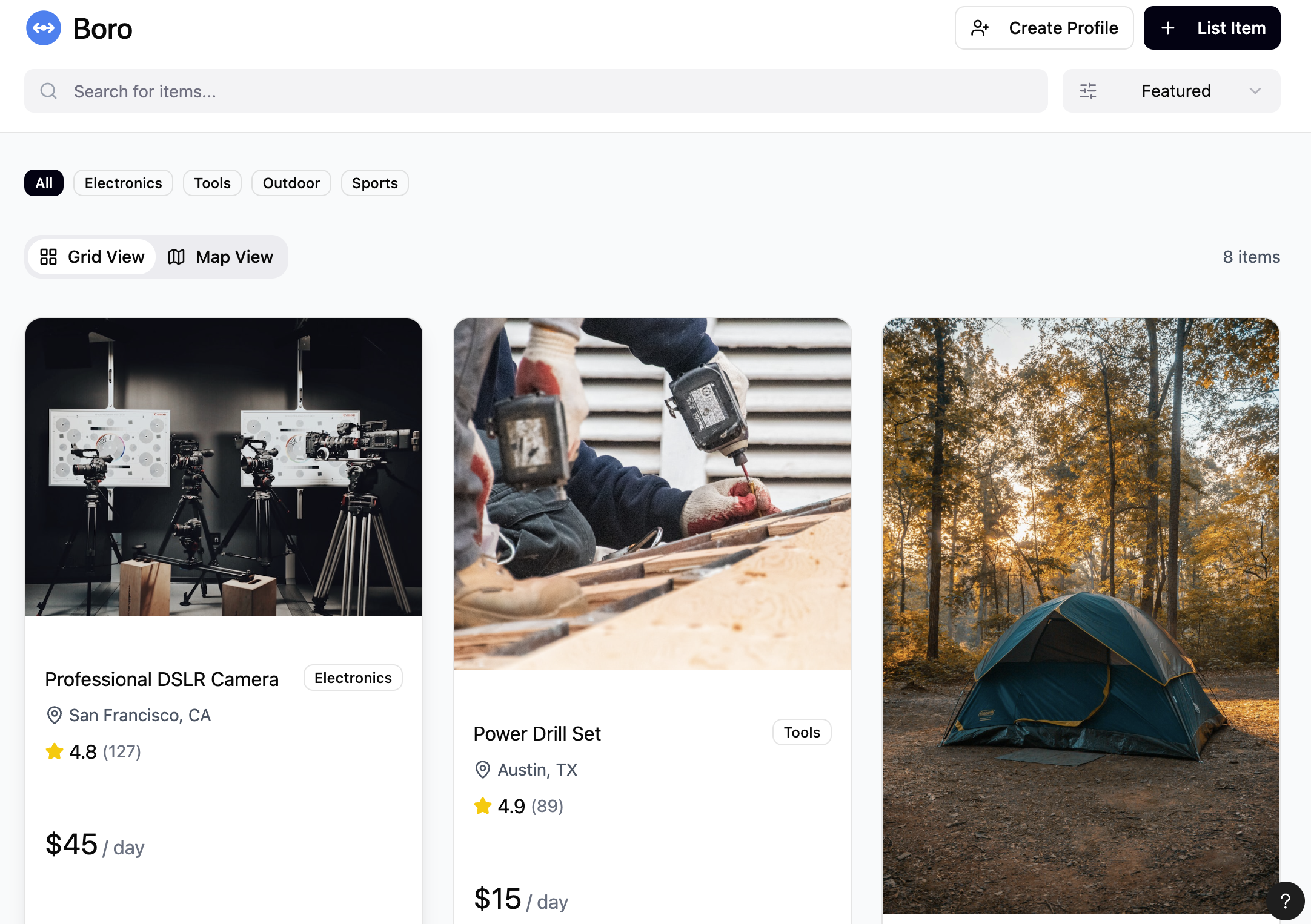Screen dimensions: 1311x924
Task: Click the Austin location pin icon
Action: click(483, 770)
